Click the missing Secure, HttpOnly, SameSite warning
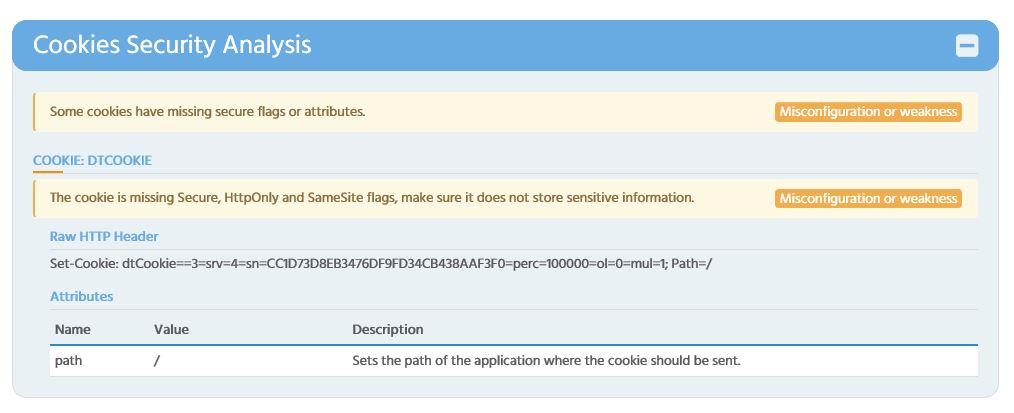 [371, 198]
